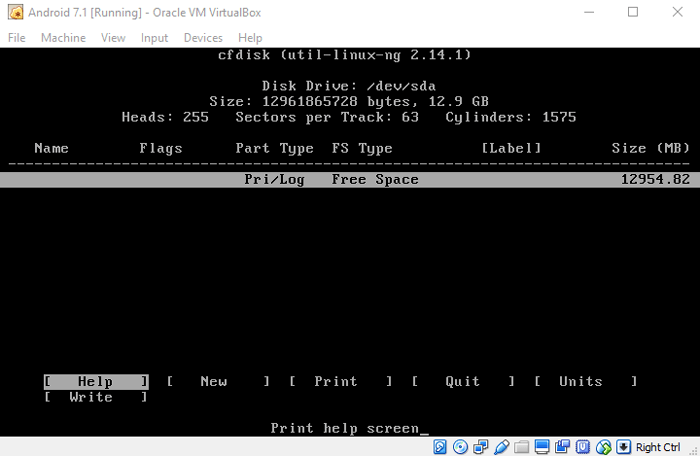Click the 12954.82 size value
700x456 pixels.
[x=655, y=180]
